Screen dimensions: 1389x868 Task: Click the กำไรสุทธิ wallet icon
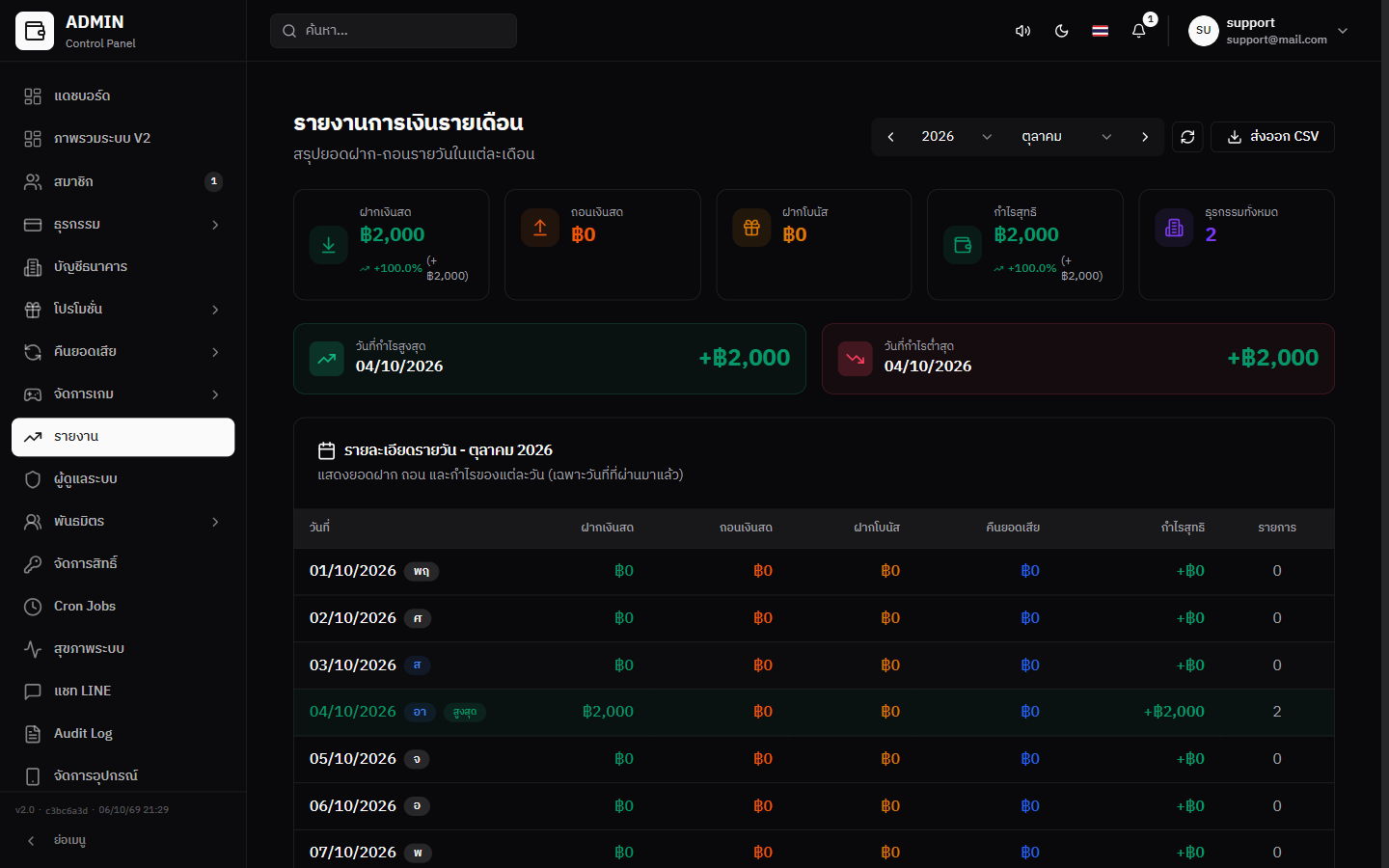pos(963,245)
